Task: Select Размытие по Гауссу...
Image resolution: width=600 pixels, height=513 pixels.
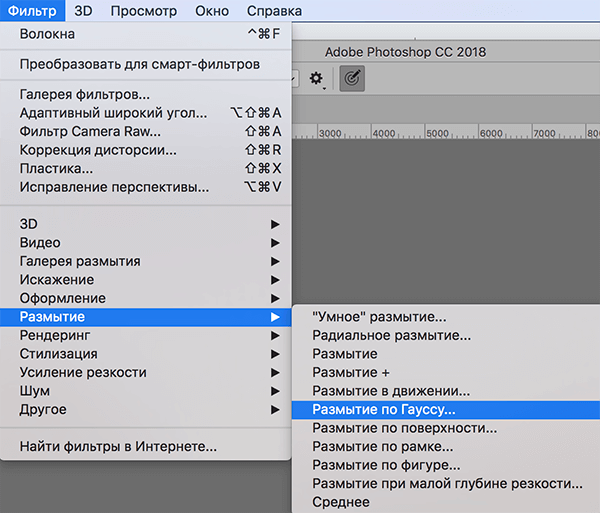Action: 446,410
